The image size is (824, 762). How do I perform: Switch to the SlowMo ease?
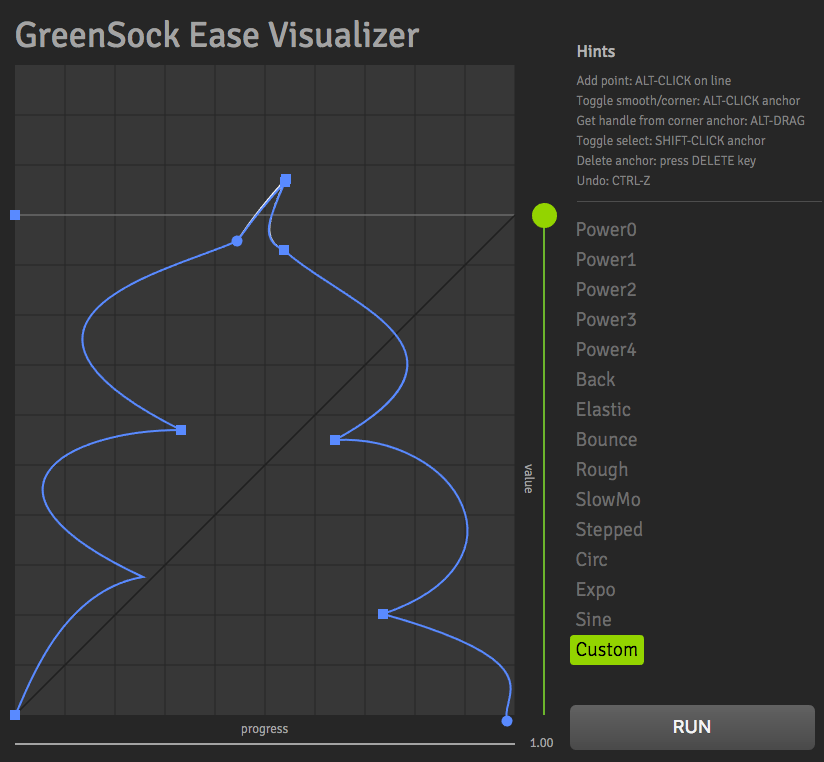coord(606,499)
